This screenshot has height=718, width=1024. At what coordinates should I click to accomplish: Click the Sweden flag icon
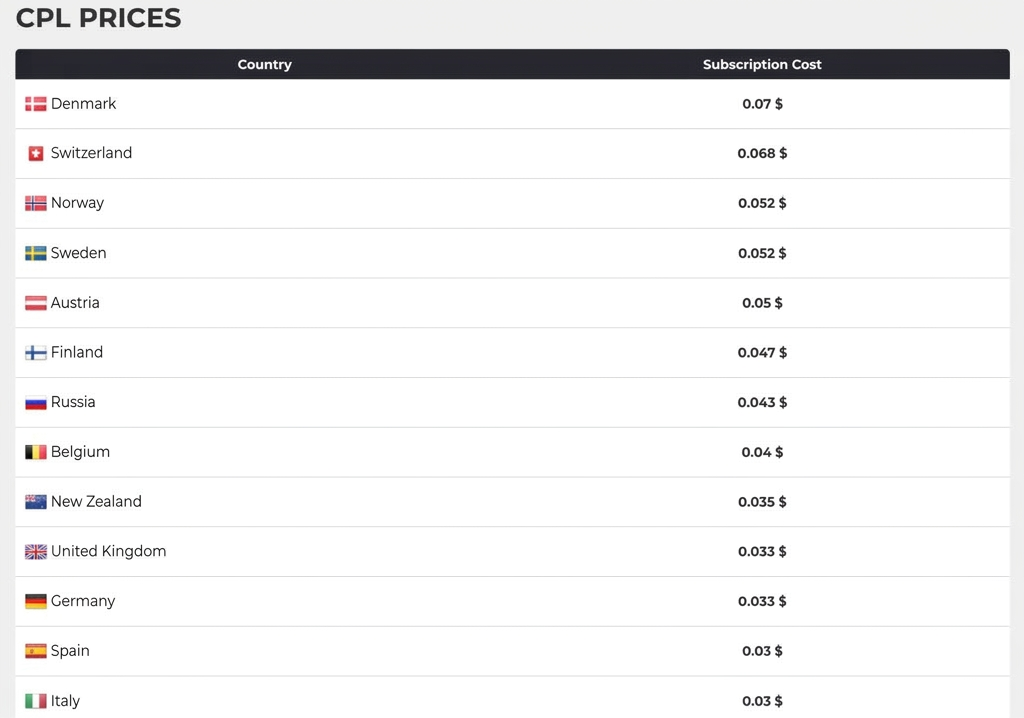(36, 253)
